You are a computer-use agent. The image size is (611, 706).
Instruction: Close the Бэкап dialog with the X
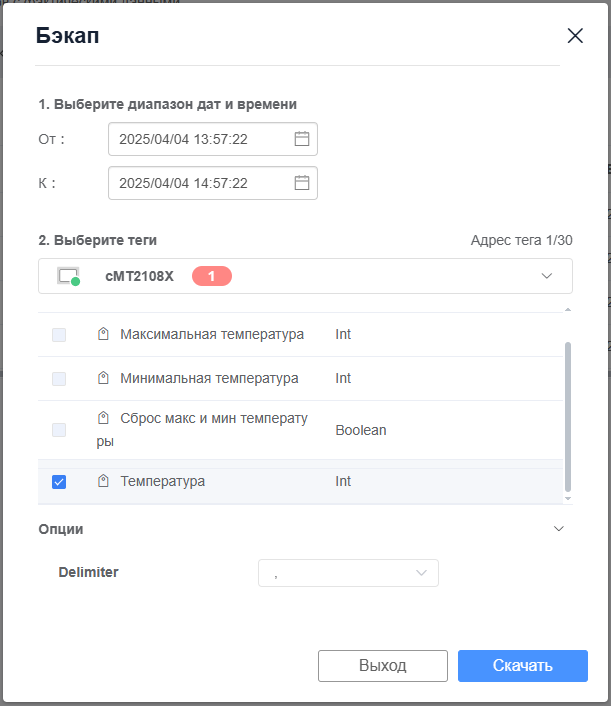coord(575,36)
